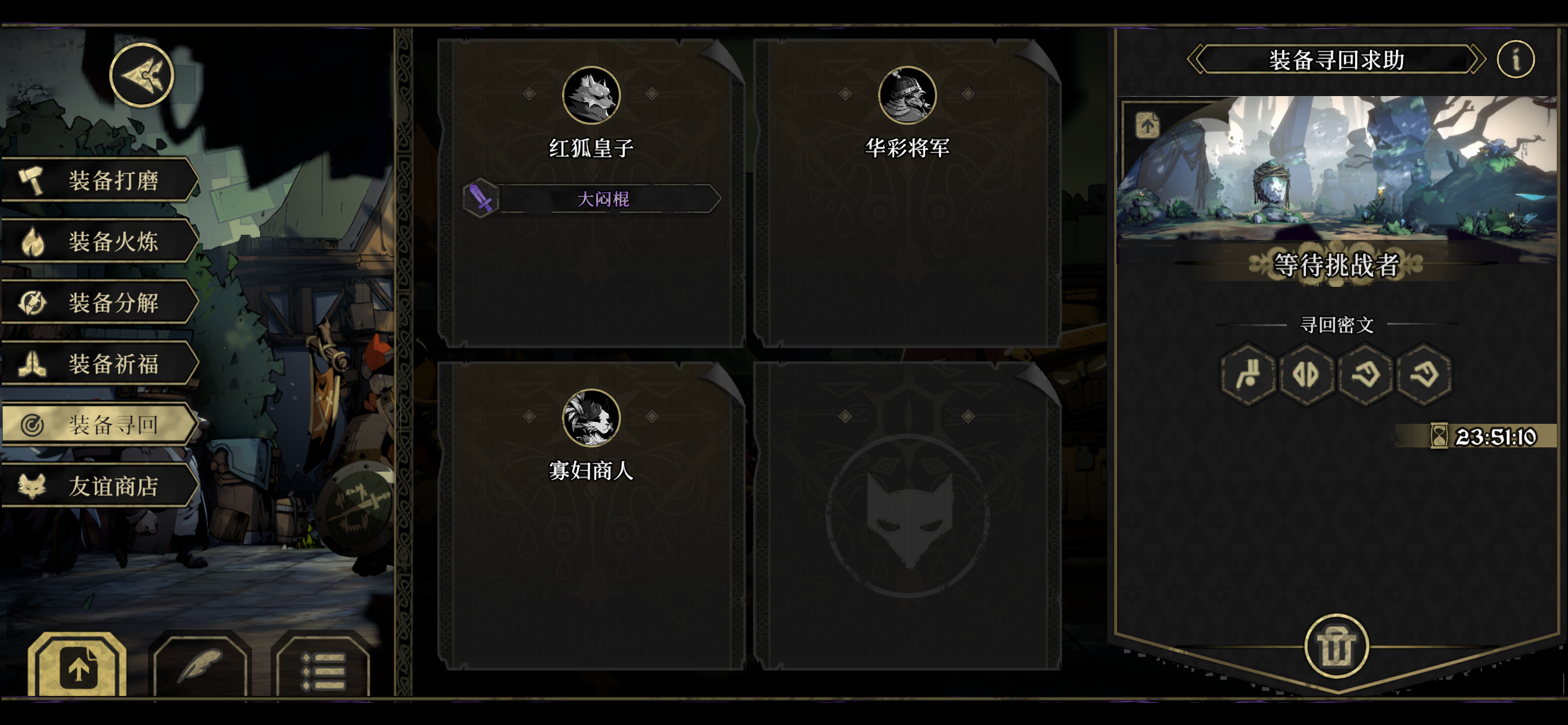Viewport: 1568px width, 725px height.
Task: Select the bottom upload tab icon
Action: (77, 665)
